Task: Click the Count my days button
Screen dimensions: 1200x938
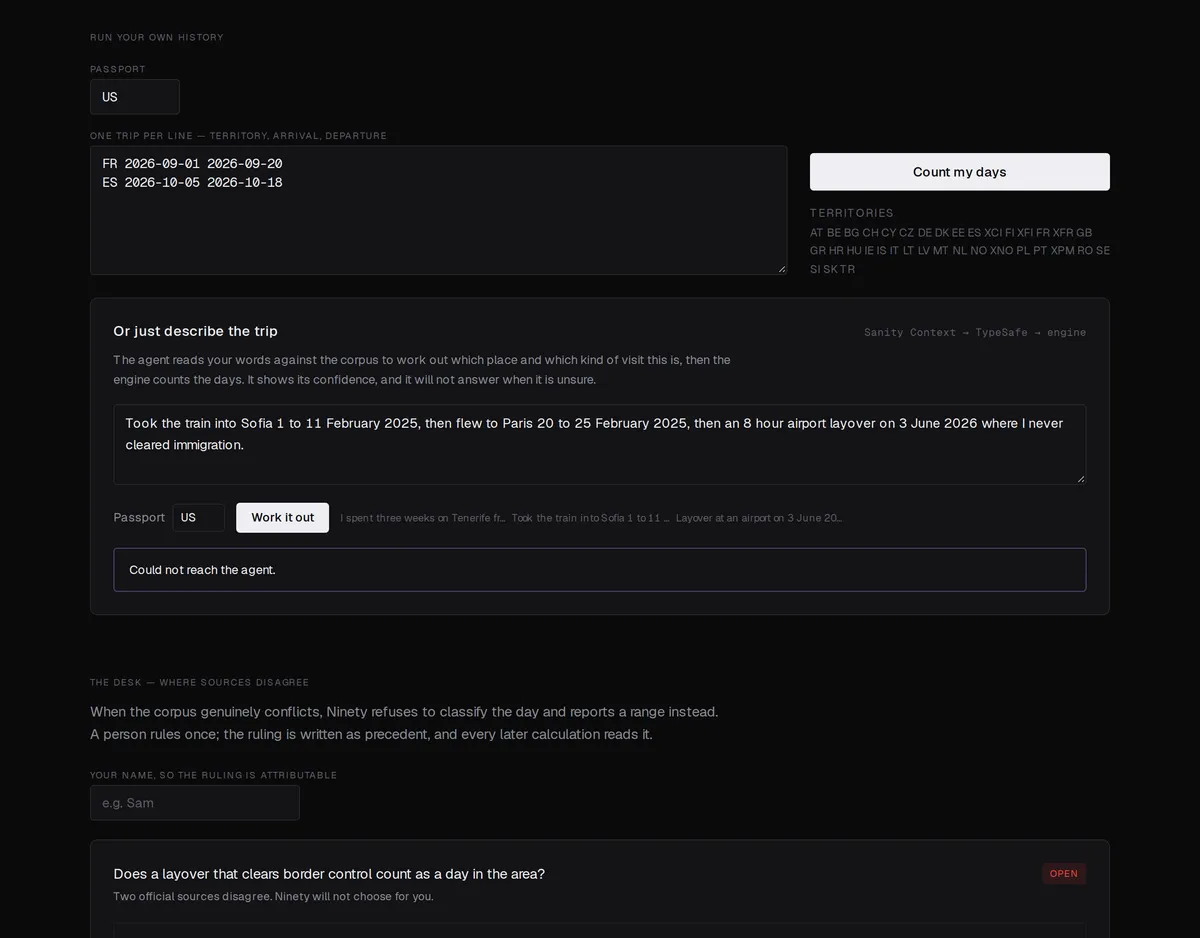Action: (x=959, y=172)
